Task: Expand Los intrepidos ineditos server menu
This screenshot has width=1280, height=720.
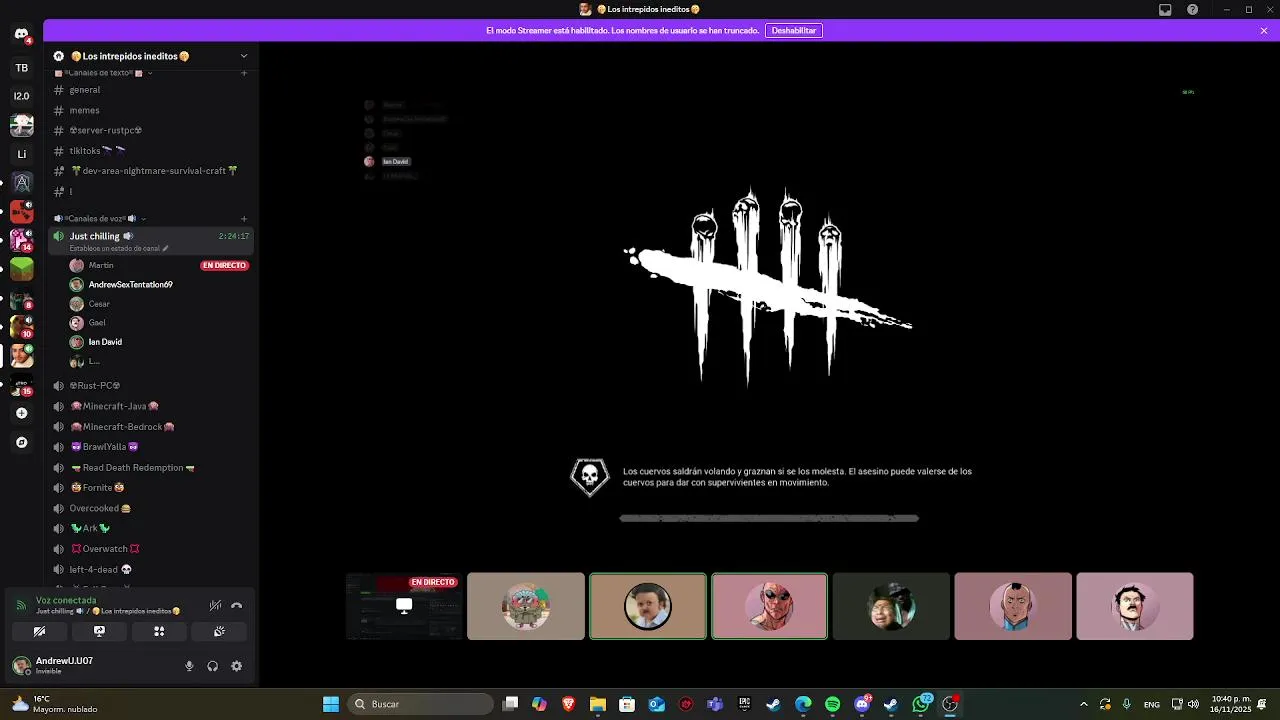Action: (x=244, y=56)
